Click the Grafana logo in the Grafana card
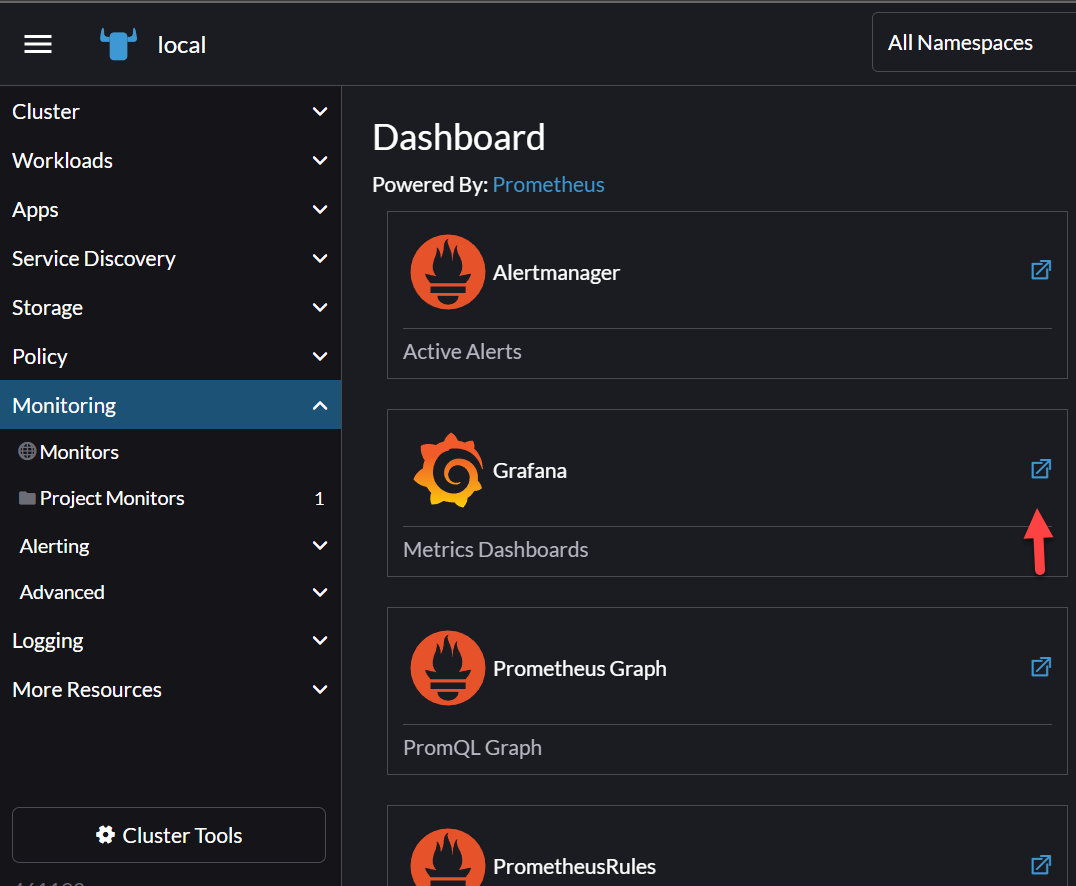This screenshot has width=1076, height=886. (447, 470)
